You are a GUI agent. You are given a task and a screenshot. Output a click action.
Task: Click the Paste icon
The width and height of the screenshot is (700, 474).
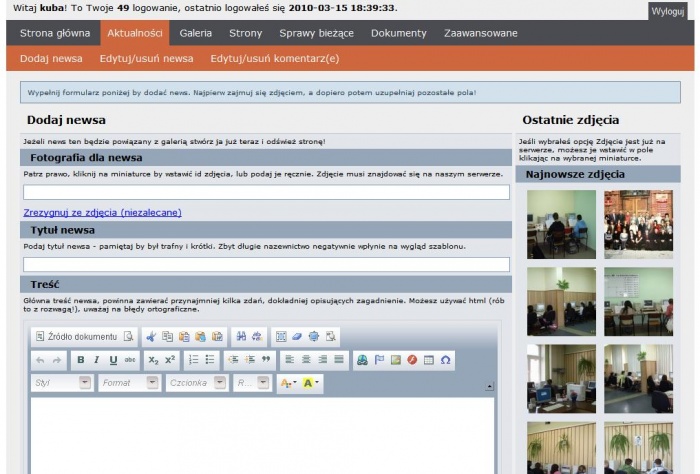(184, 337)
